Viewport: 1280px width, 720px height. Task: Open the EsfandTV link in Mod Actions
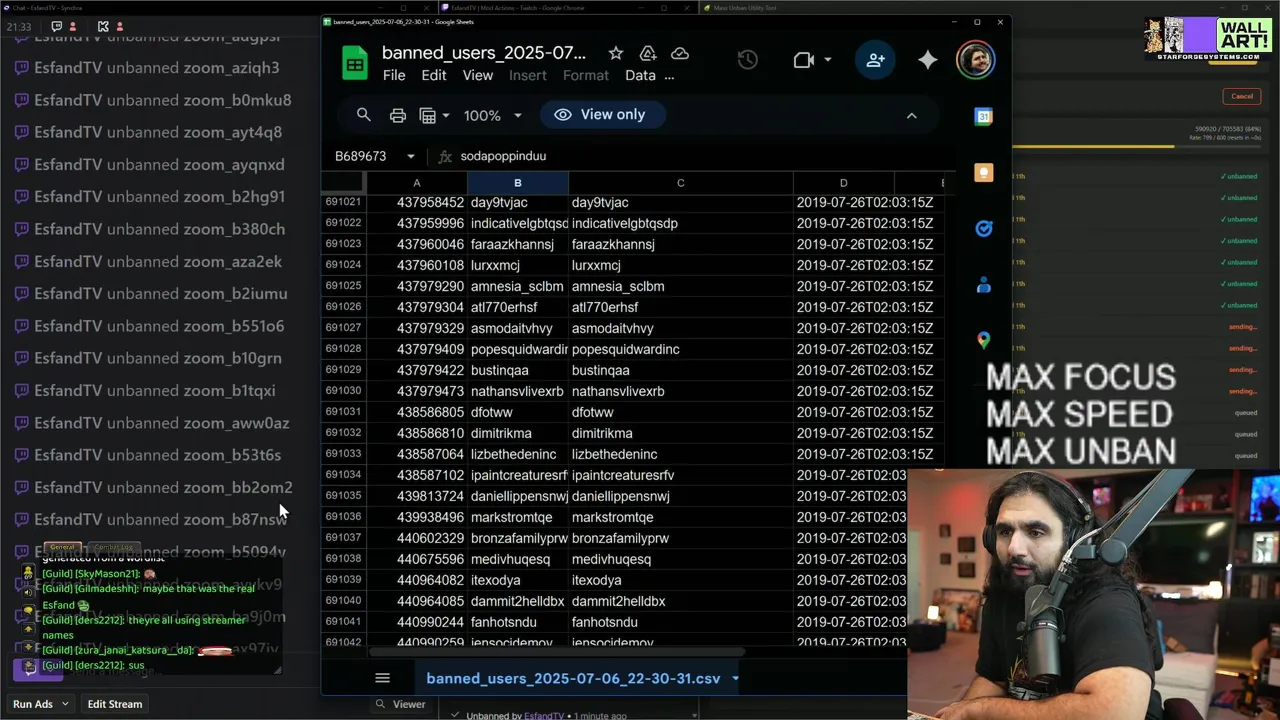(545, 716)
